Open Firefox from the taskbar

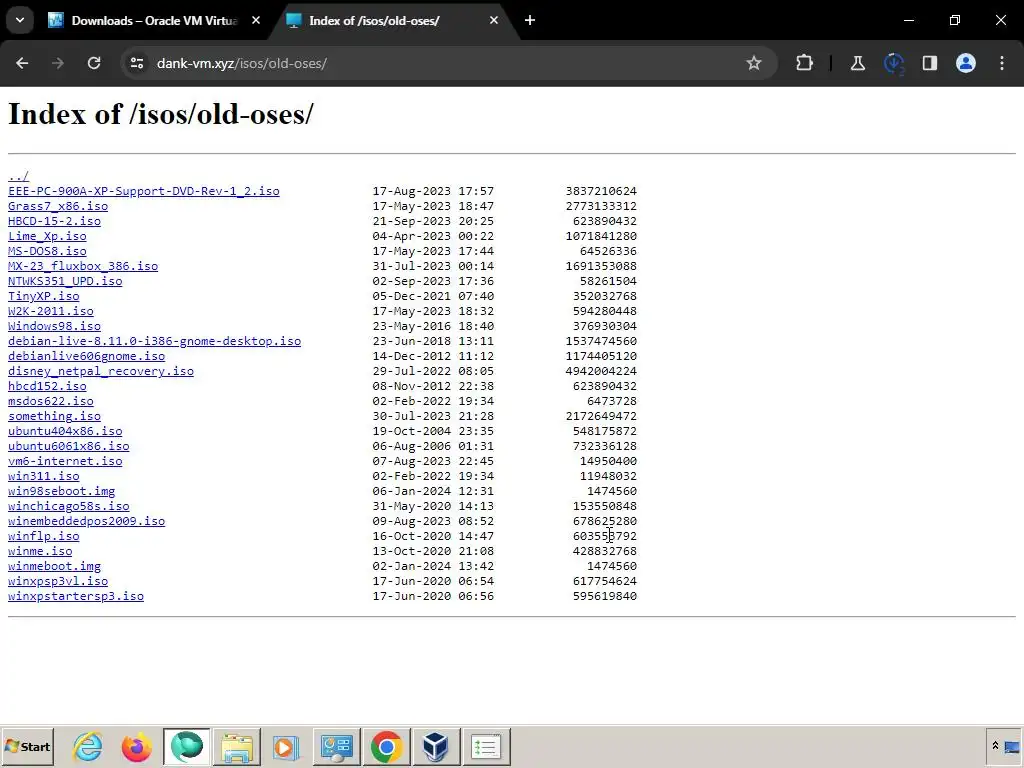136,747
